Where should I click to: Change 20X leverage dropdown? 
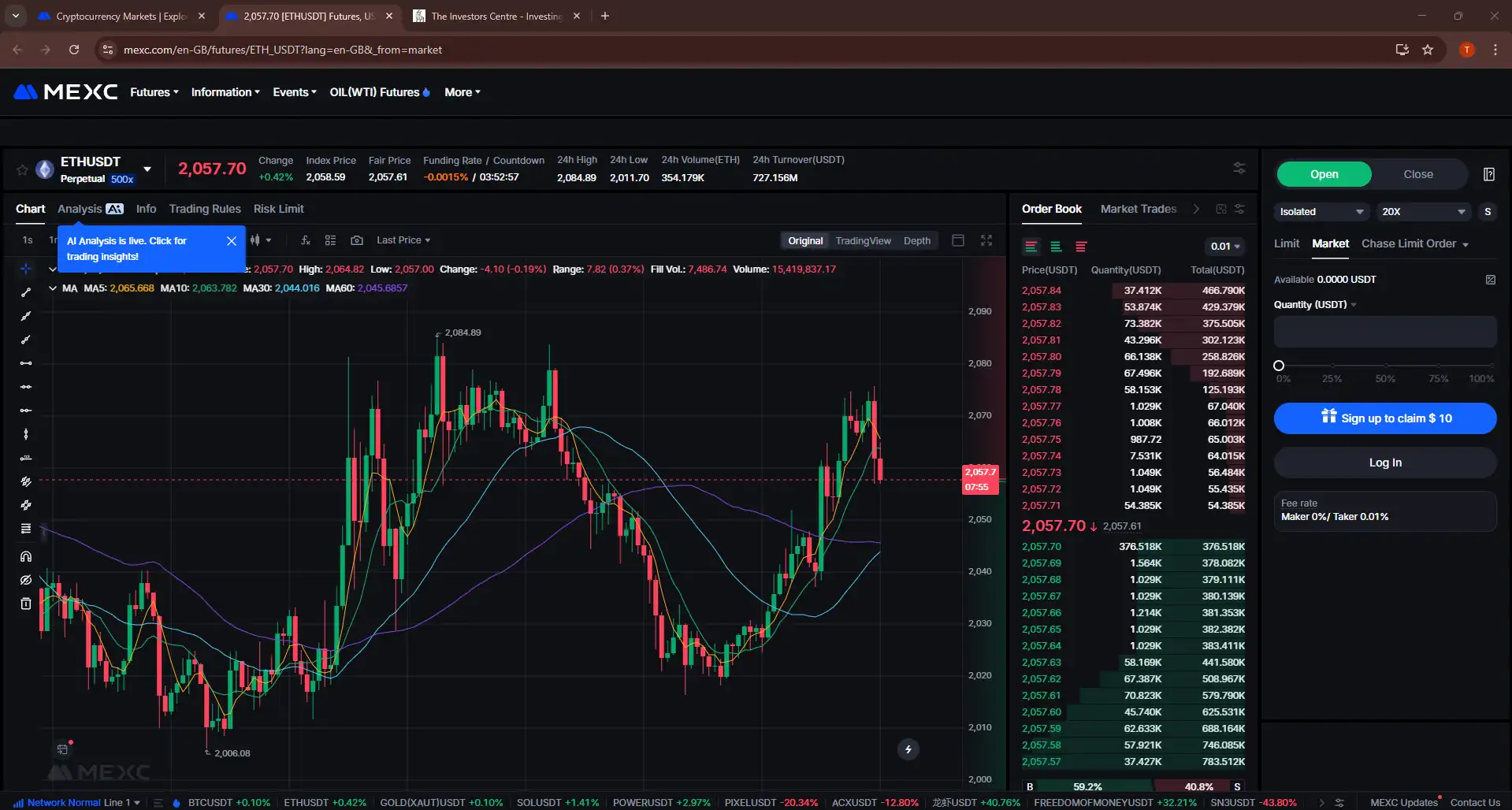[x=1423, y=212]
